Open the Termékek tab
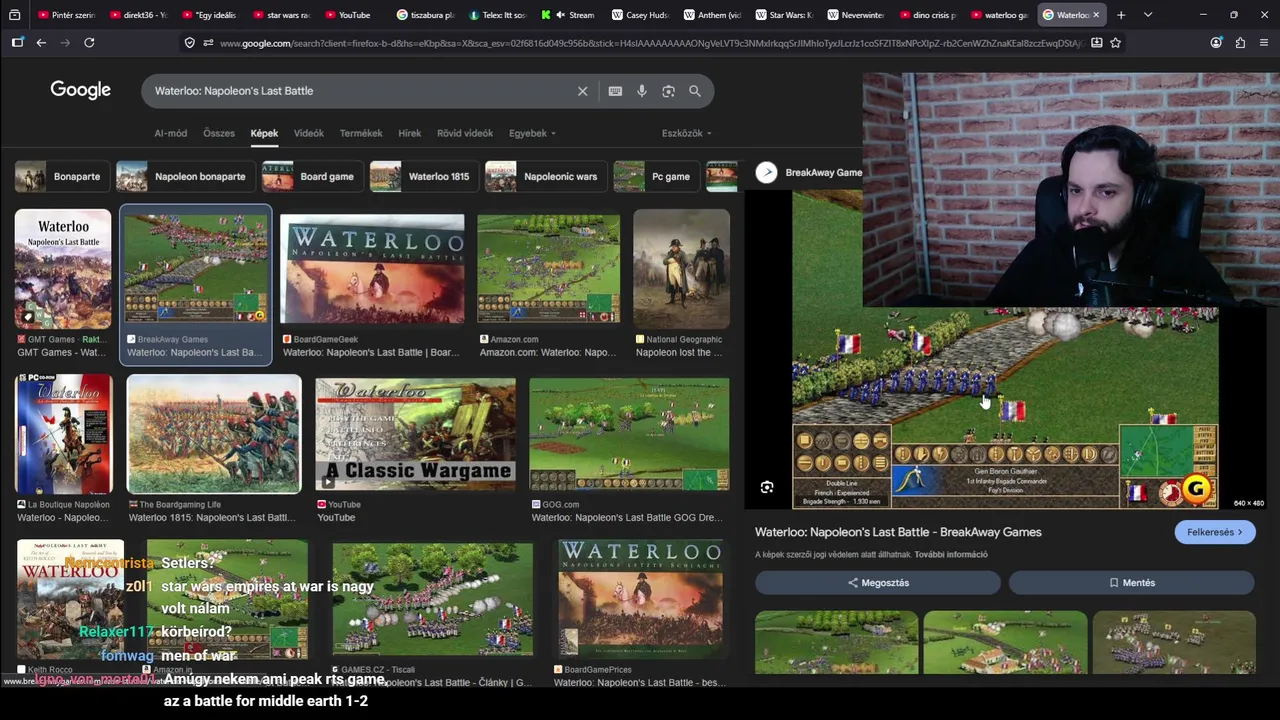Image resolution: width=1280 pixels, height=720 pixels. point(361,133)
